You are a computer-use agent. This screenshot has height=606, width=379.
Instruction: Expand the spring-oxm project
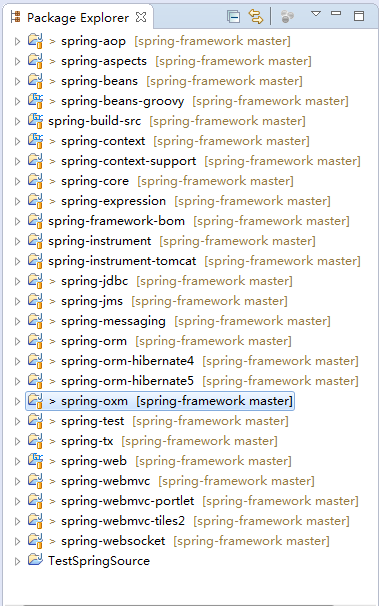(17, 402)
